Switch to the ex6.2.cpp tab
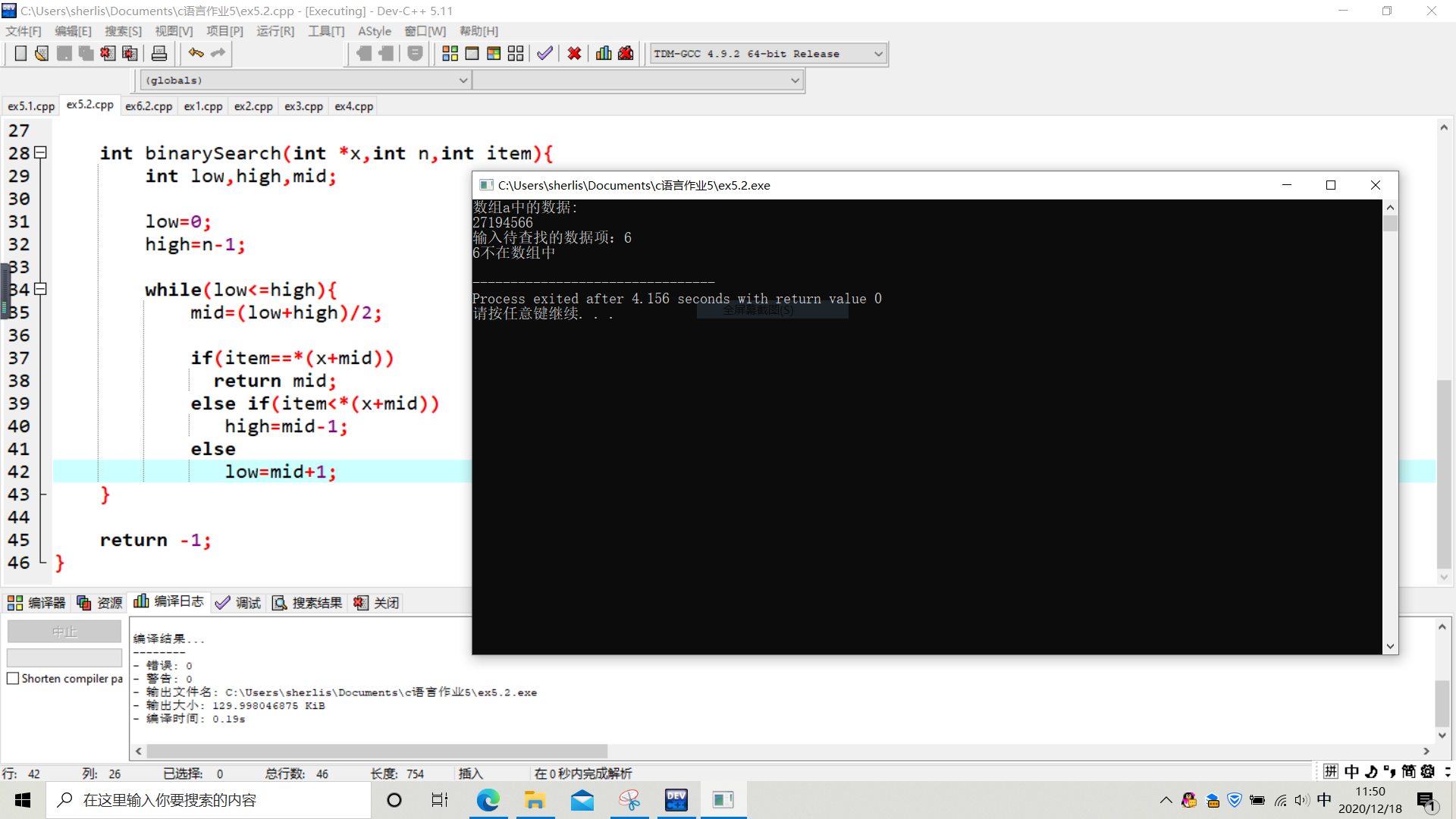Screen dimensions: 1456x819 pyautogui.click(x=149, y=106)
